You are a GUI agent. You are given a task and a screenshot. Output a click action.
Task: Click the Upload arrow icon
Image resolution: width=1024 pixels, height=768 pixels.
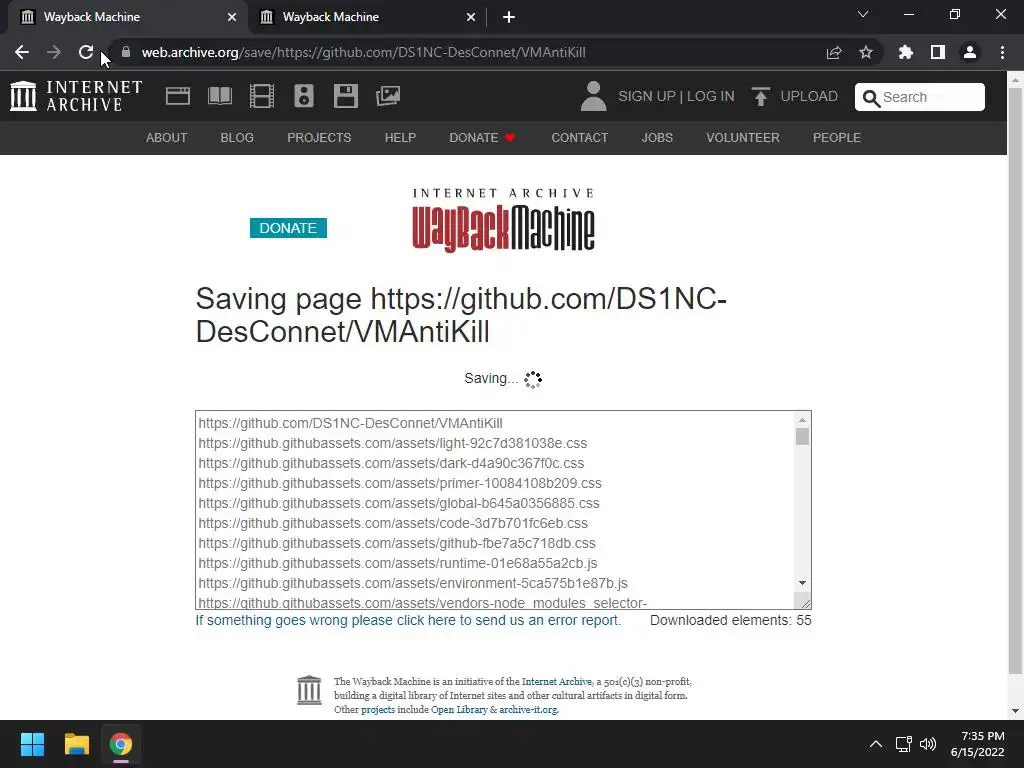760,96
